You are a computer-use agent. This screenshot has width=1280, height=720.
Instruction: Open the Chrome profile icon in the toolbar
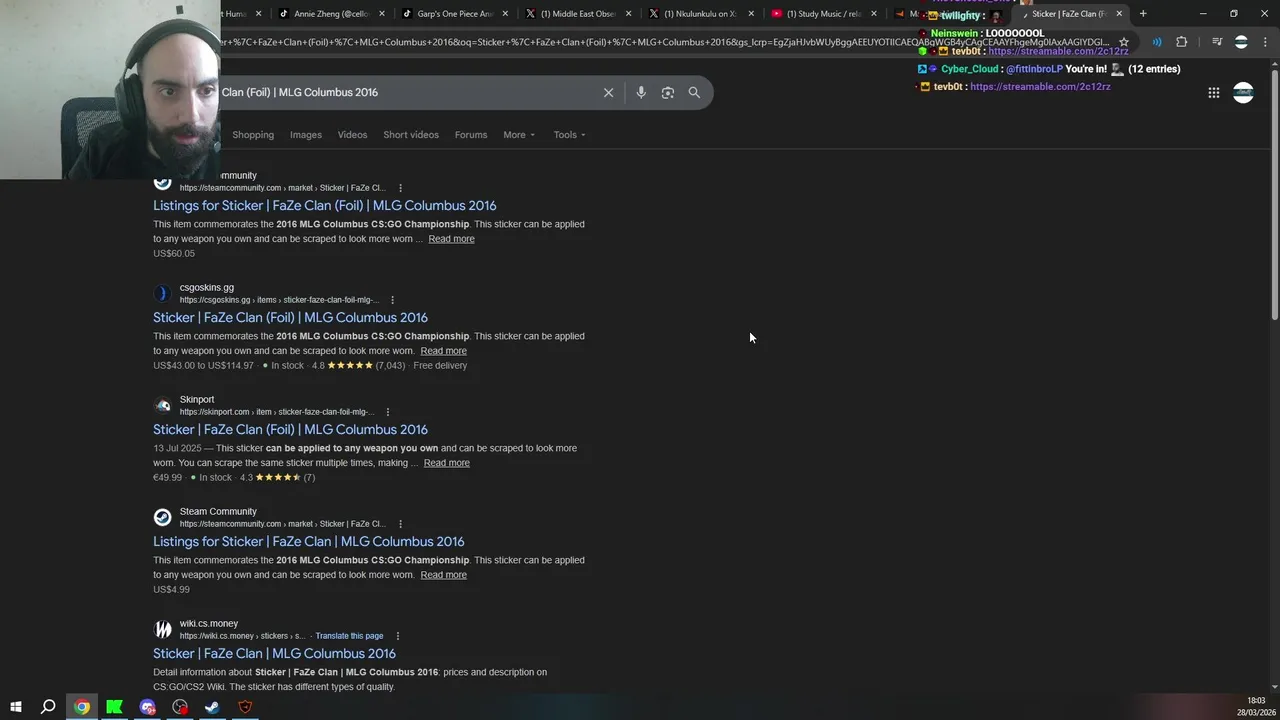click(1241, 42)
